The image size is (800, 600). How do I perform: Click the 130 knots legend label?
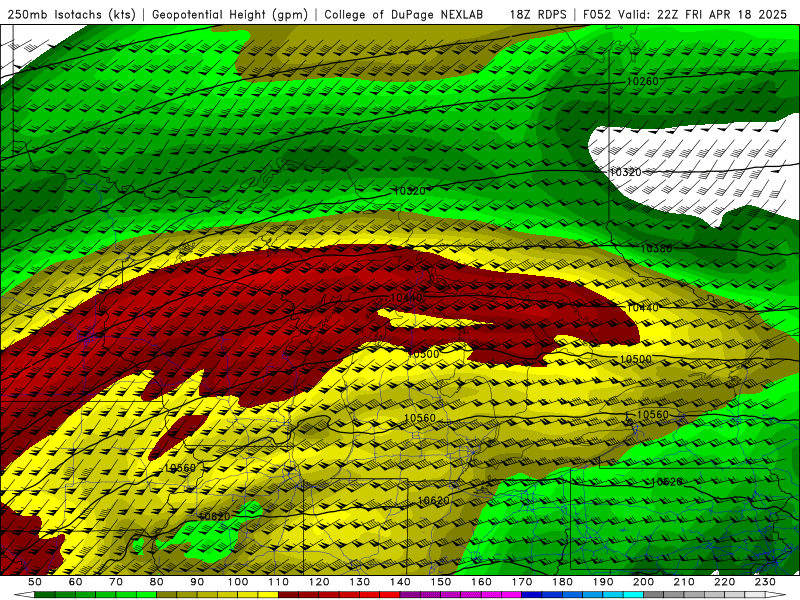(360, 582)
